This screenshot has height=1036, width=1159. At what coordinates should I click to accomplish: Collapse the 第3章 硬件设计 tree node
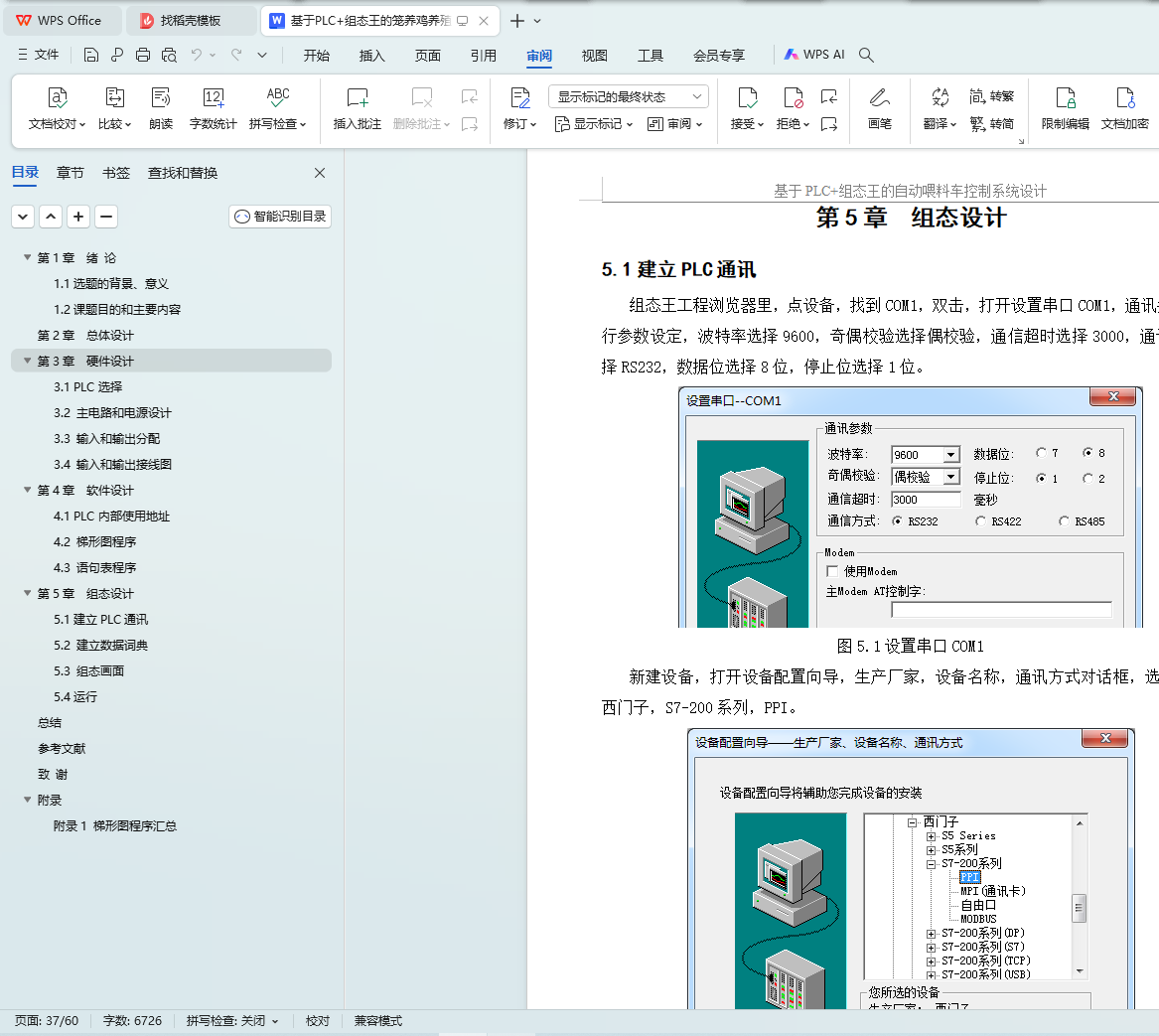coord(28,361)
